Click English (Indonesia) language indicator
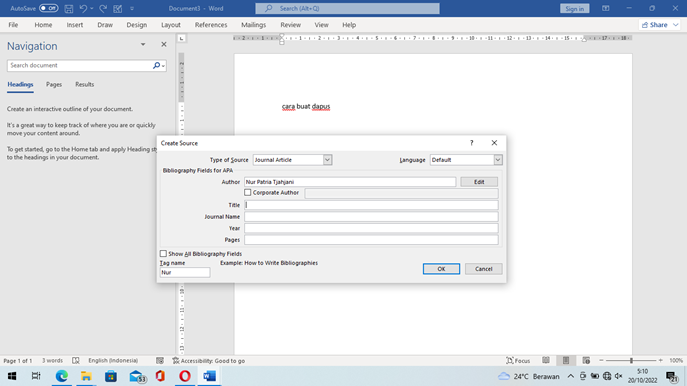 [113, 361]
